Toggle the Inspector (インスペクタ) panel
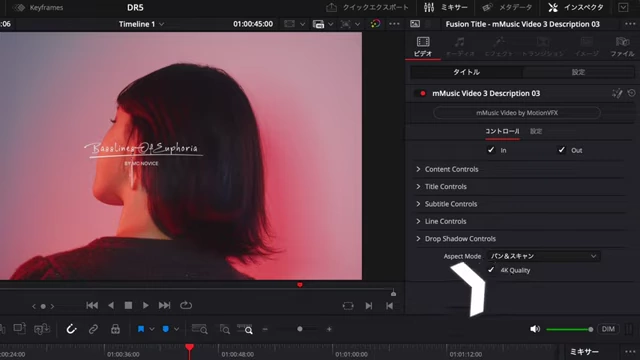The height and width of the screenshot is (360, 640). 576,7
